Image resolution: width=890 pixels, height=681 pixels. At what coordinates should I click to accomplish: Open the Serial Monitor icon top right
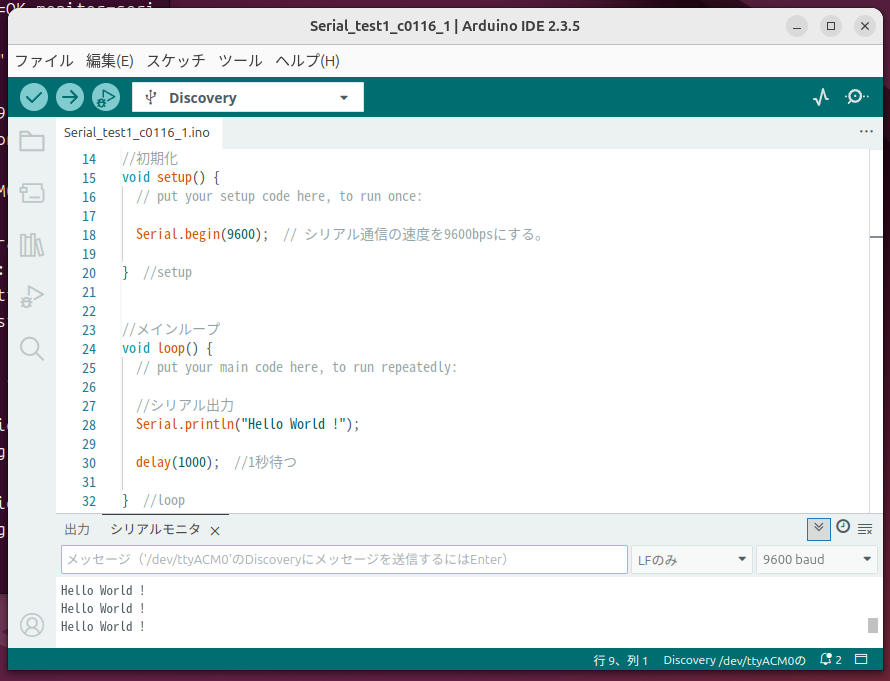pos(856,97)
